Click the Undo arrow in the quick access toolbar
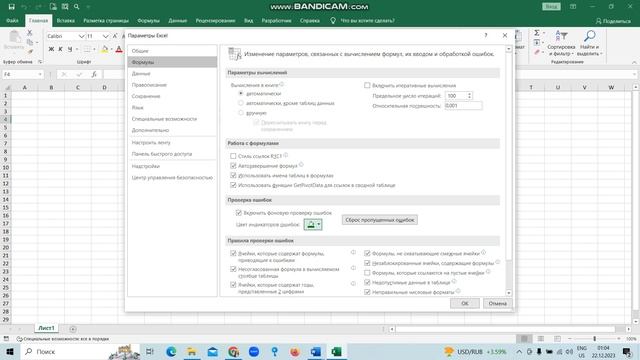The image size is (640, 360). (x=24, y=7)
